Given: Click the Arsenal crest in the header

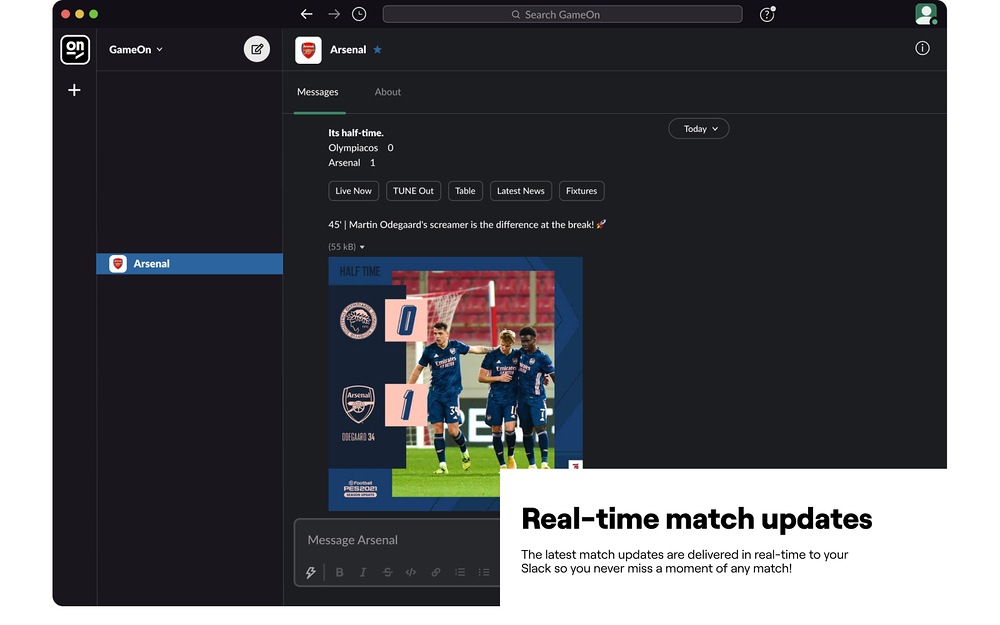Looking at the screenshot, I should [x=308, y=50].
